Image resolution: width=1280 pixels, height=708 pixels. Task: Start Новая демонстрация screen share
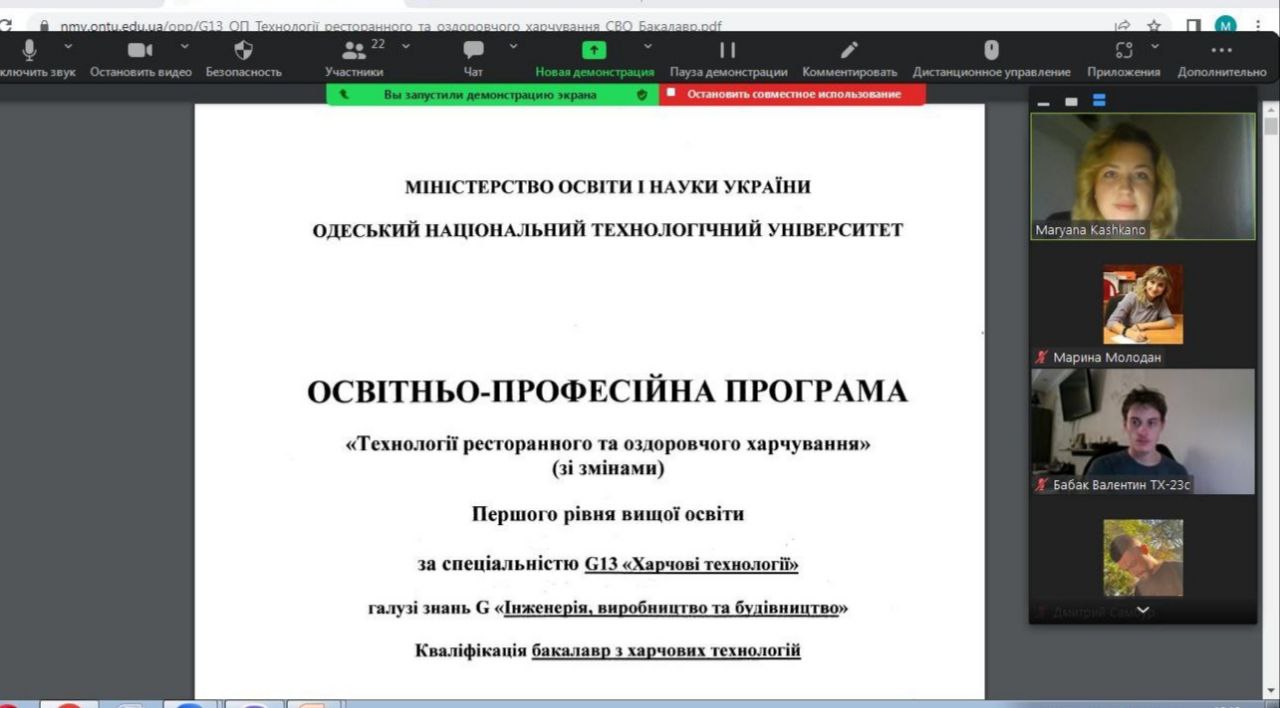[594, 51]
